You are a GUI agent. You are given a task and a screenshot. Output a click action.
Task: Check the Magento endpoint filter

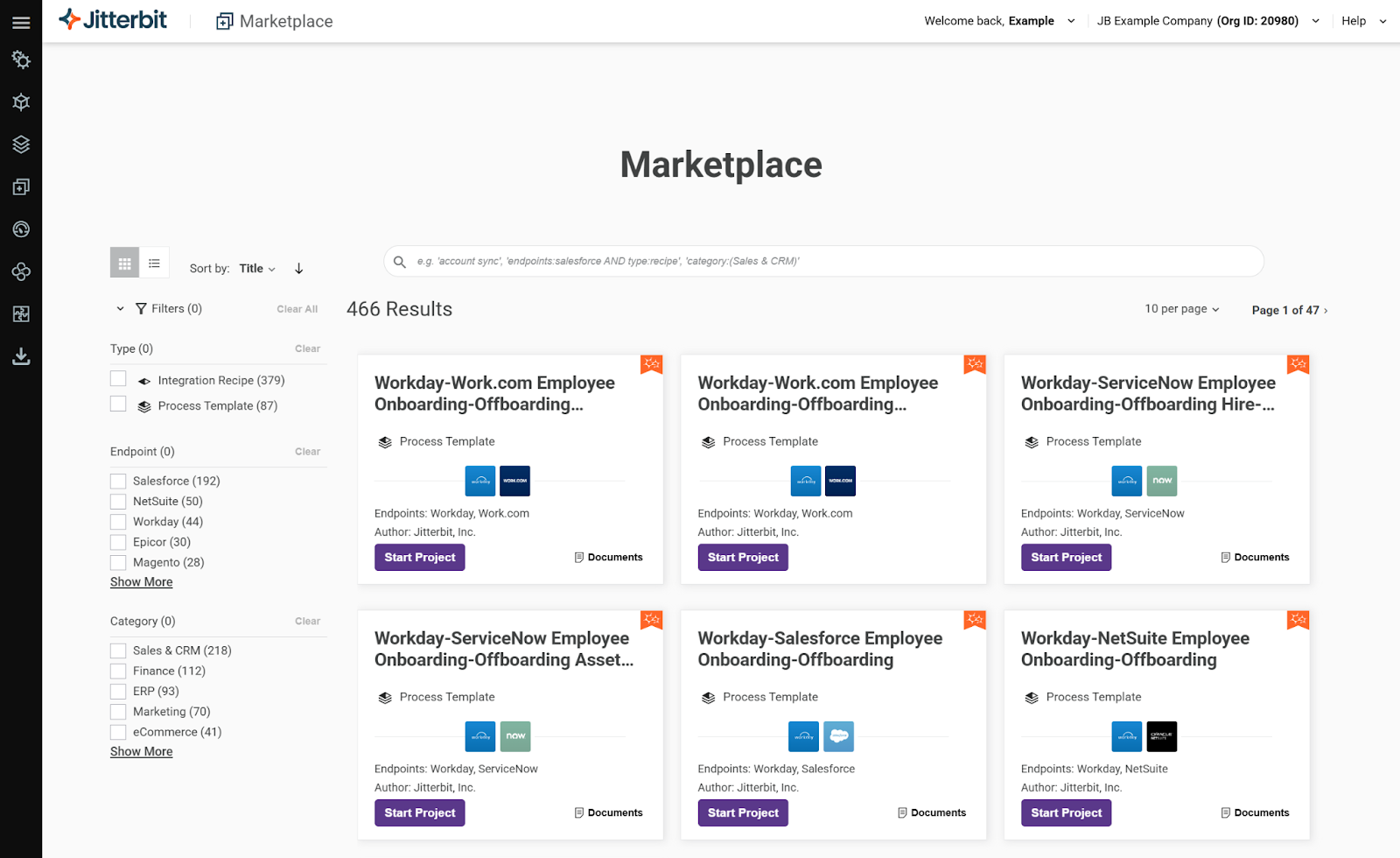pyautogui.click(x=118, y=563)
